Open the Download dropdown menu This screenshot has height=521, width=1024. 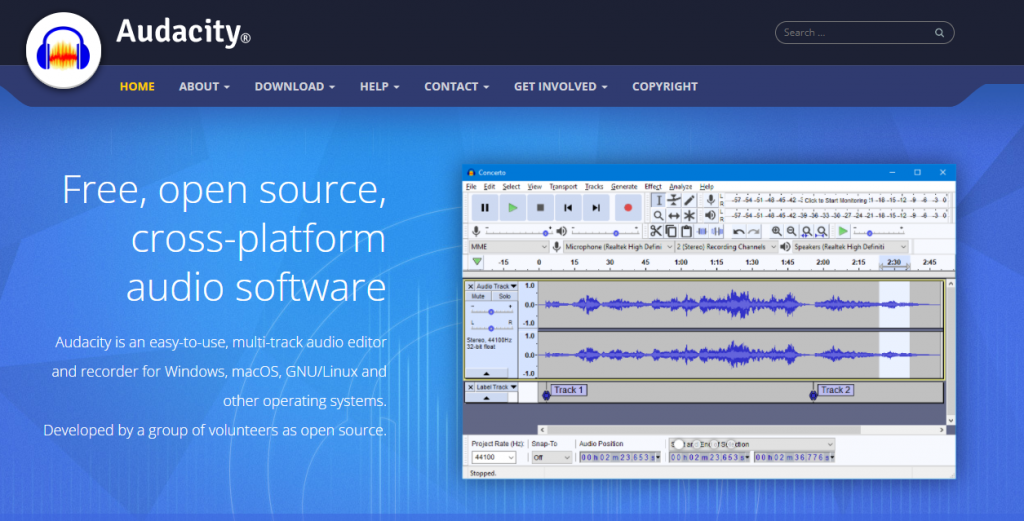[295, 86]
